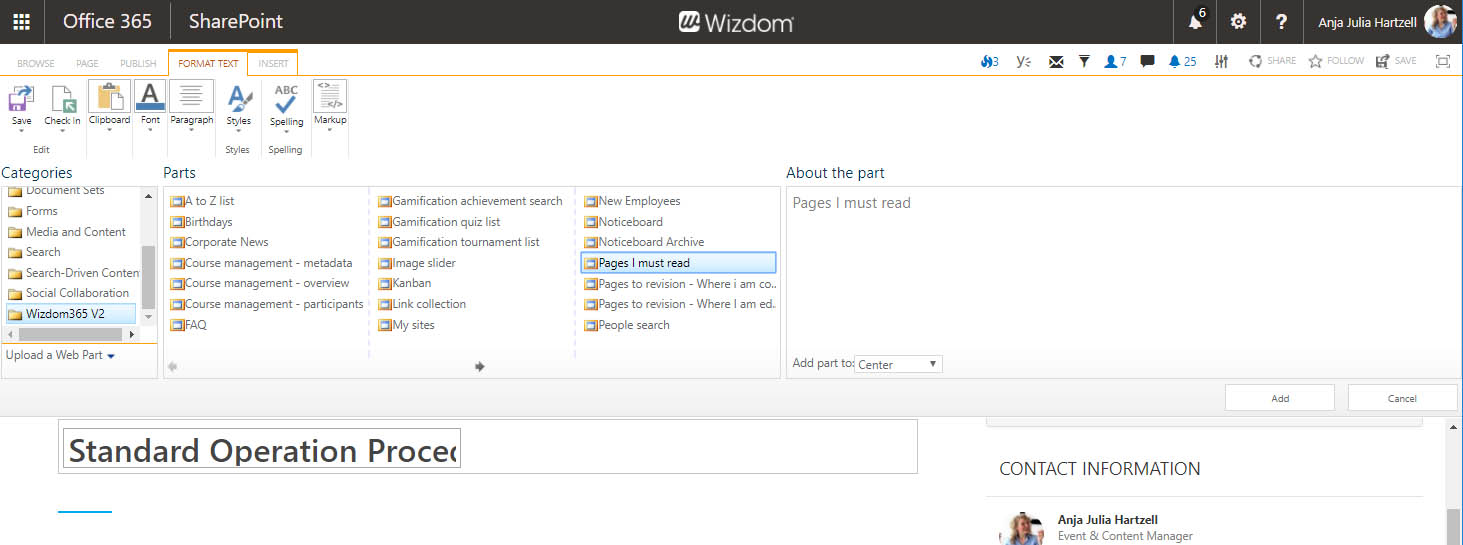The width and height of the screenshot is (1463, 545).
Task: Open the sliders settings icon
Action: coord(1221,61)
